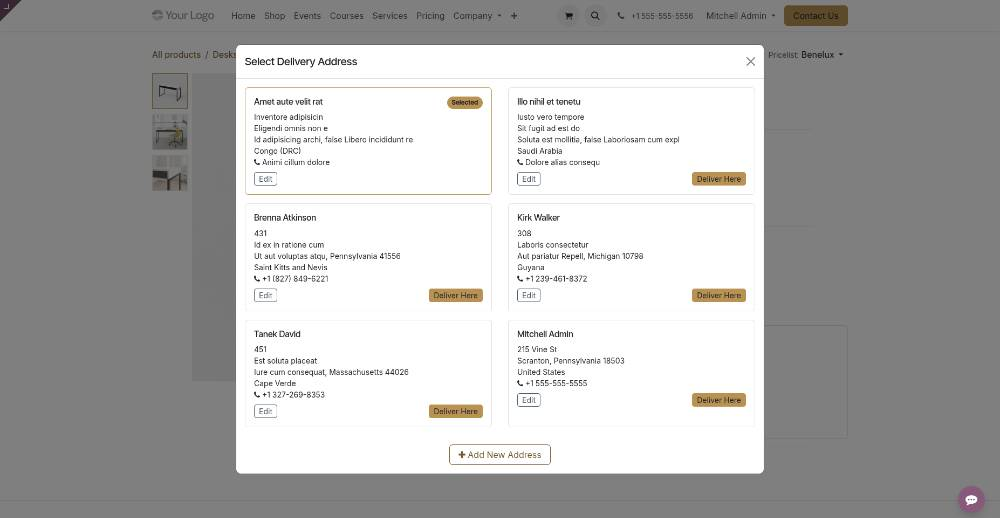The height and width of the screenshot is (518, 1000).
Task: Click the Select Delivery Address title
Action: click(x=301, y=62)
